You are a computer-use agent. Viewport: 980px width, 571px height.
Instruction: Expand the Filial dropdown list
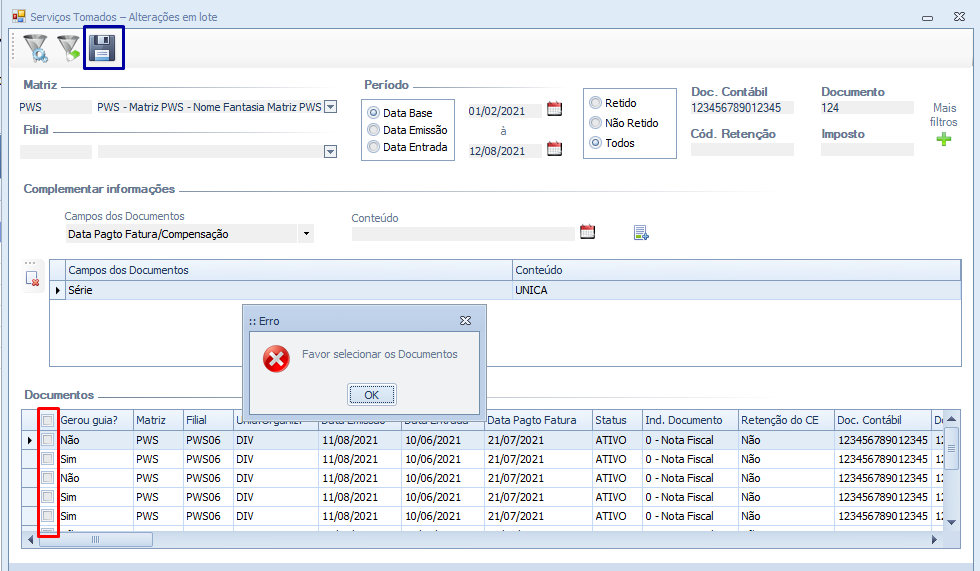(x=330, y=152)
